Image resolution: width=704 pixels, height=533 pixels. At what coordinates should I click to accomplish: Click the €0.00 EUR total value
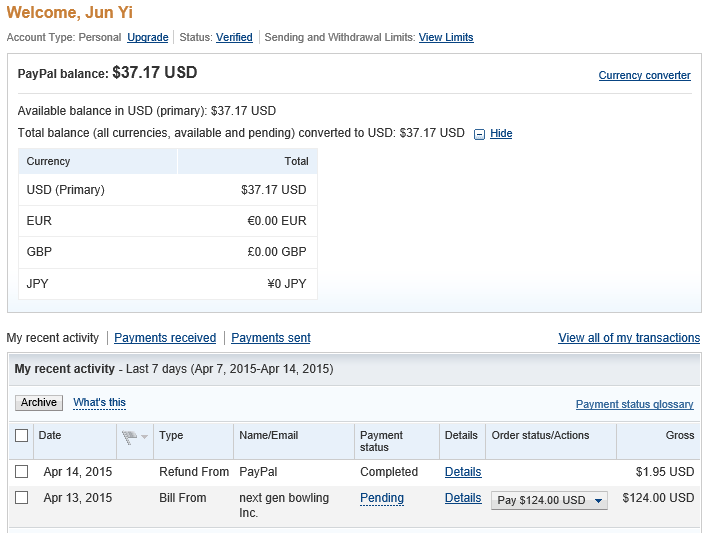(277, 221)
